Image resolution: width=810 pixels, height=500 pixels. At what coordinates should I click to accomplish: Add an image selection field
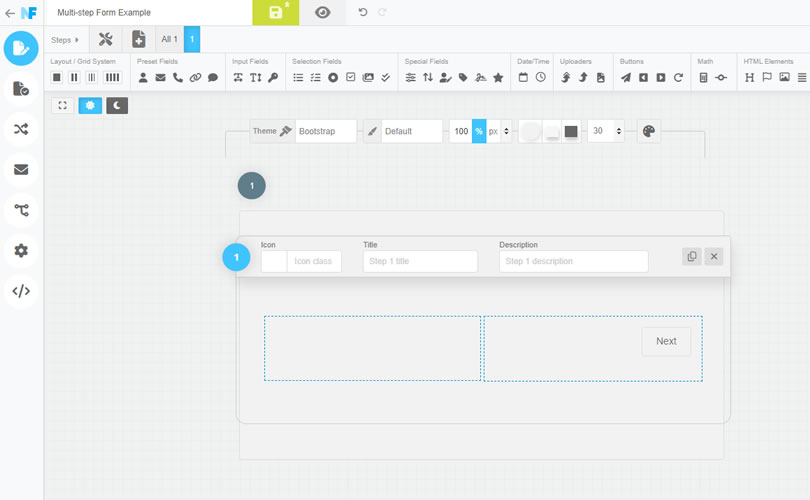tap(368, 77)
